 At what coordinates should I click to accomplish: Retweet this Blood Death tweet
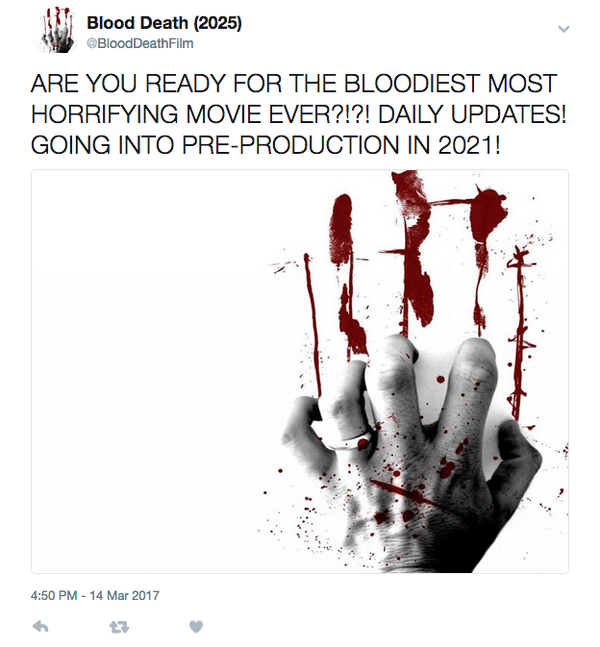119,626
